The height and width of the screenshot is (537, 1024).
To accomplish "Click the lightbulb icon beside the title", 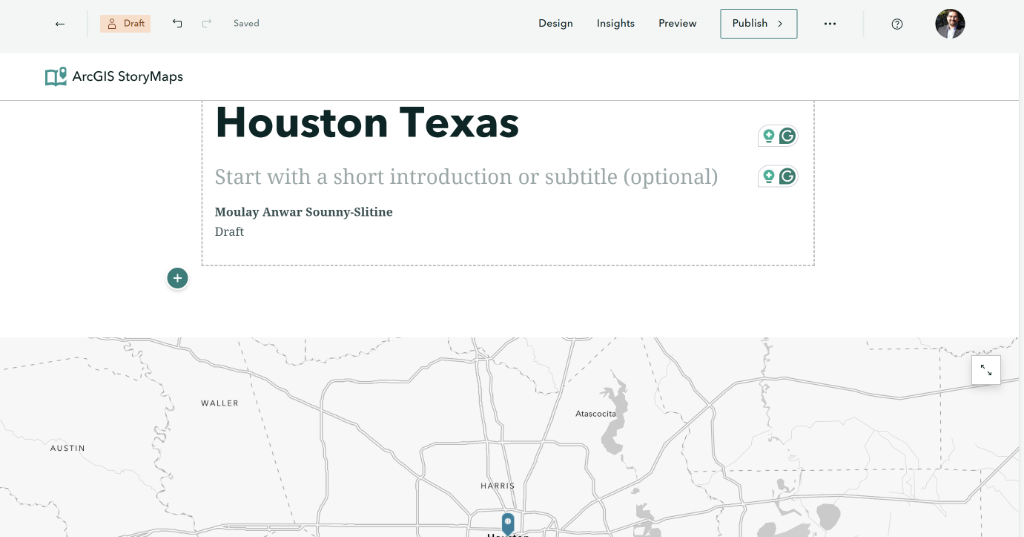I will [x=769, y=136].
